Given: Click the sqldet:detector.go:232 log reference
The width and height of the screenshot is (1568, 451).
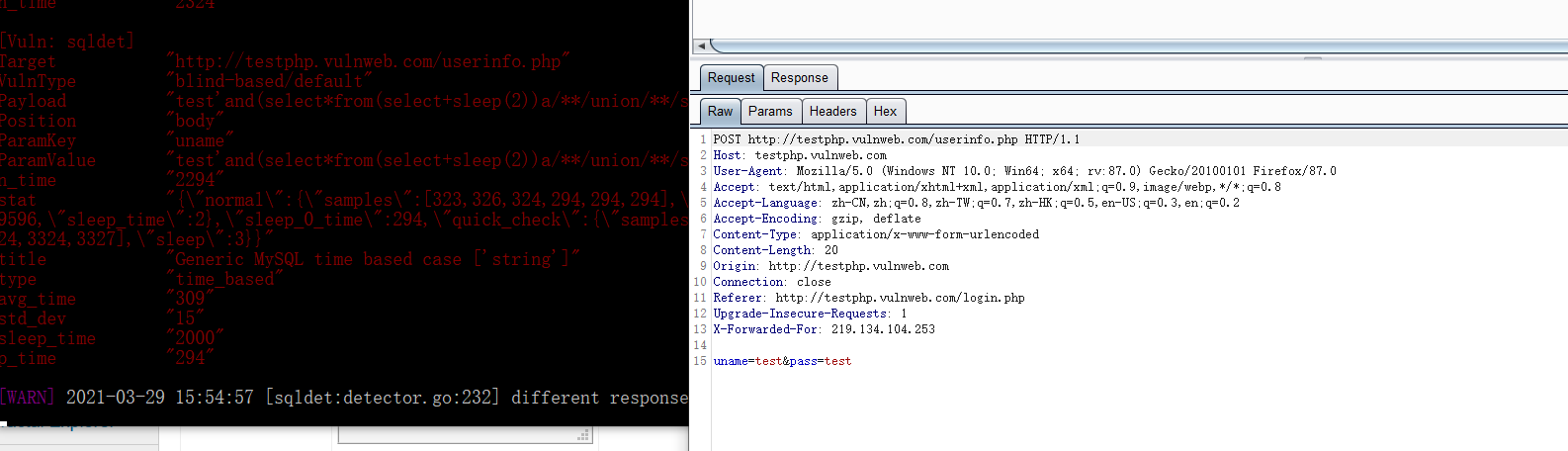Looking at the screenshot, I should (383, 398).
